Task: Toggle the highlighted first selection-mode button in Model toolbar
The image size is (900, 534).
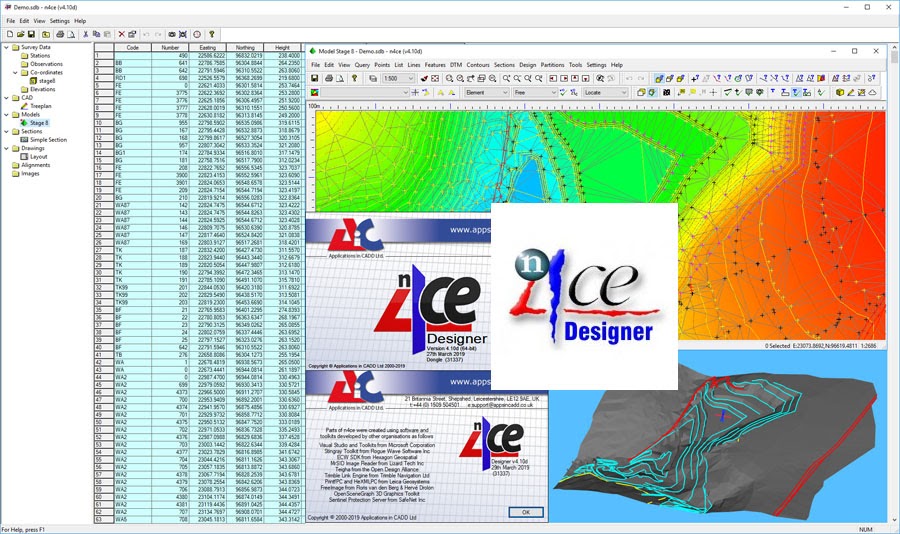Action: [659, 78]
